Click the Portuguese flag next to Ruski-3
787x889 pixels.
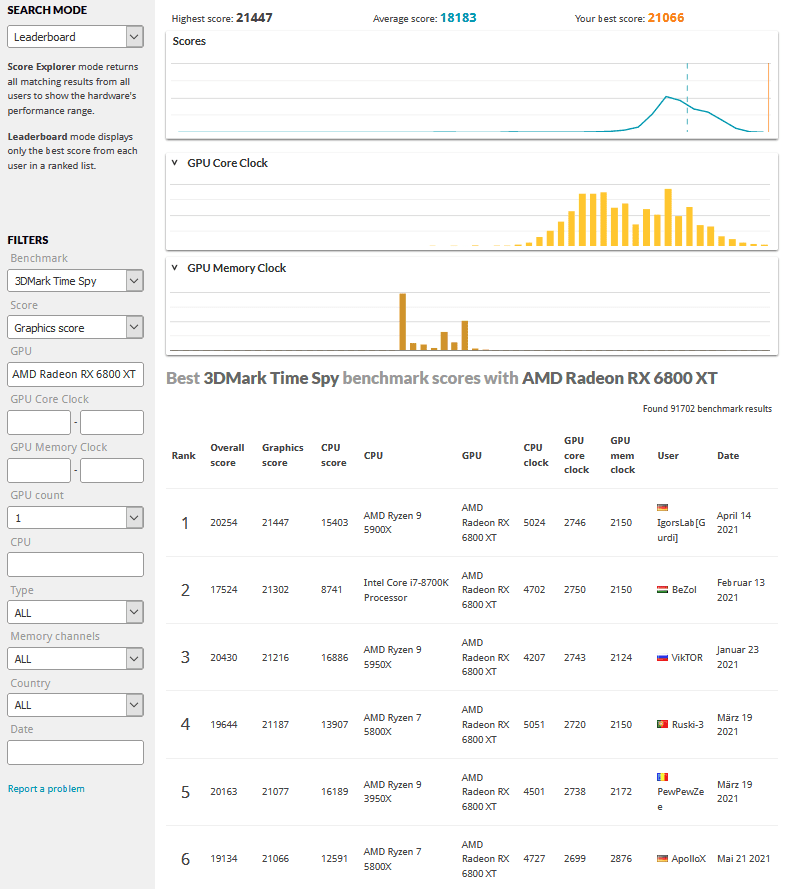coord(662,724)
